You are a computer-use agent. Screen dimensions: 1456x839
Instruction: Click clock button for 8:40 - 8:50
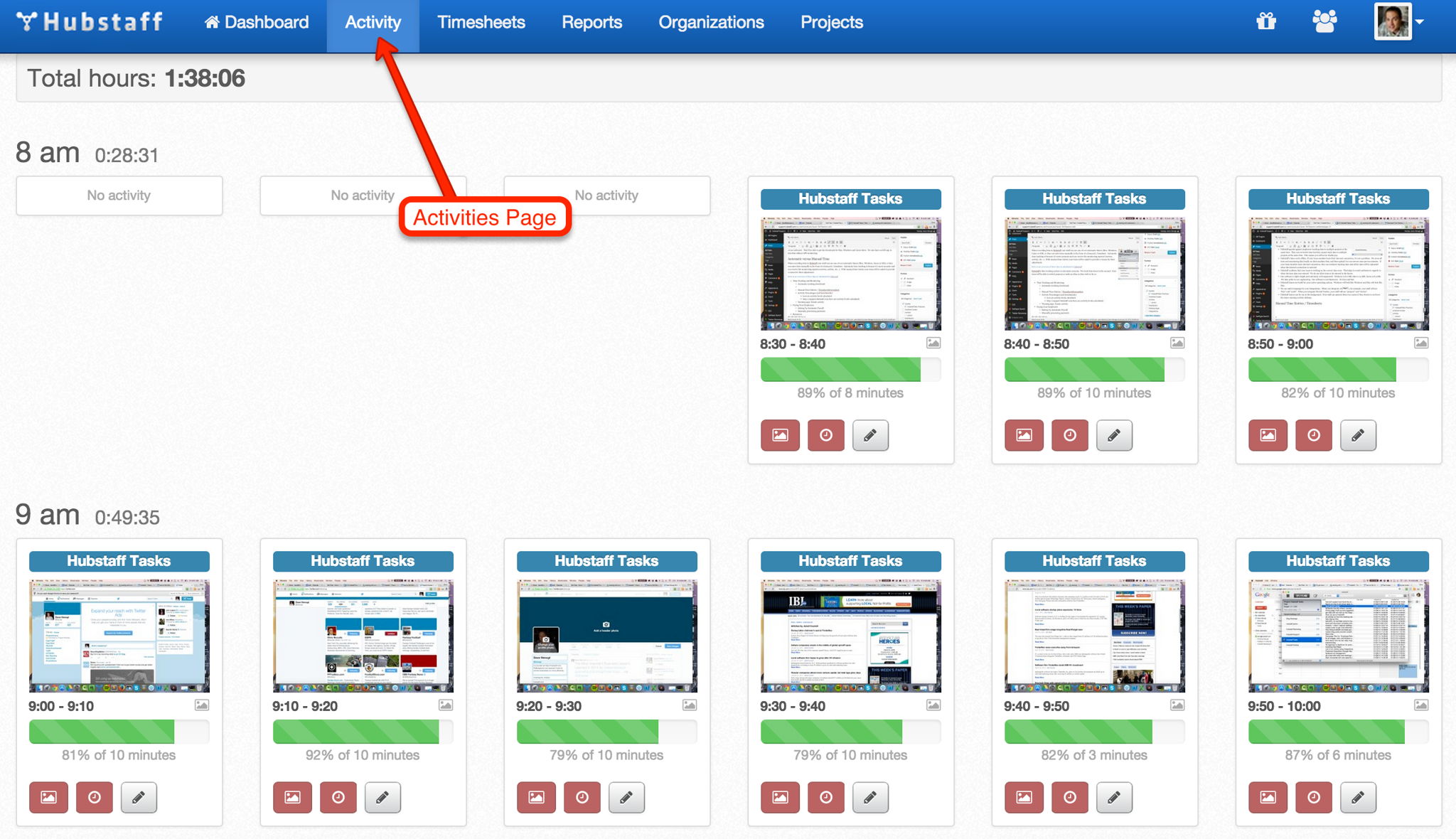pos(1070,435)
